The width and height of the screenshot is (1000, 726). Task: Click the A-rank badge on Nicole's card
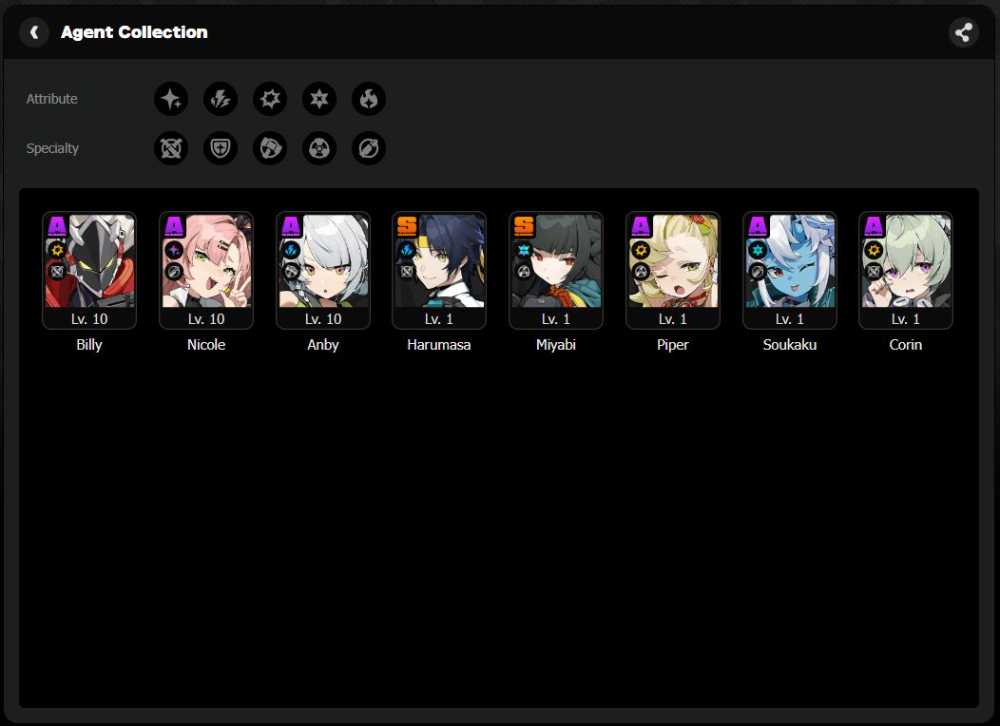173,226
